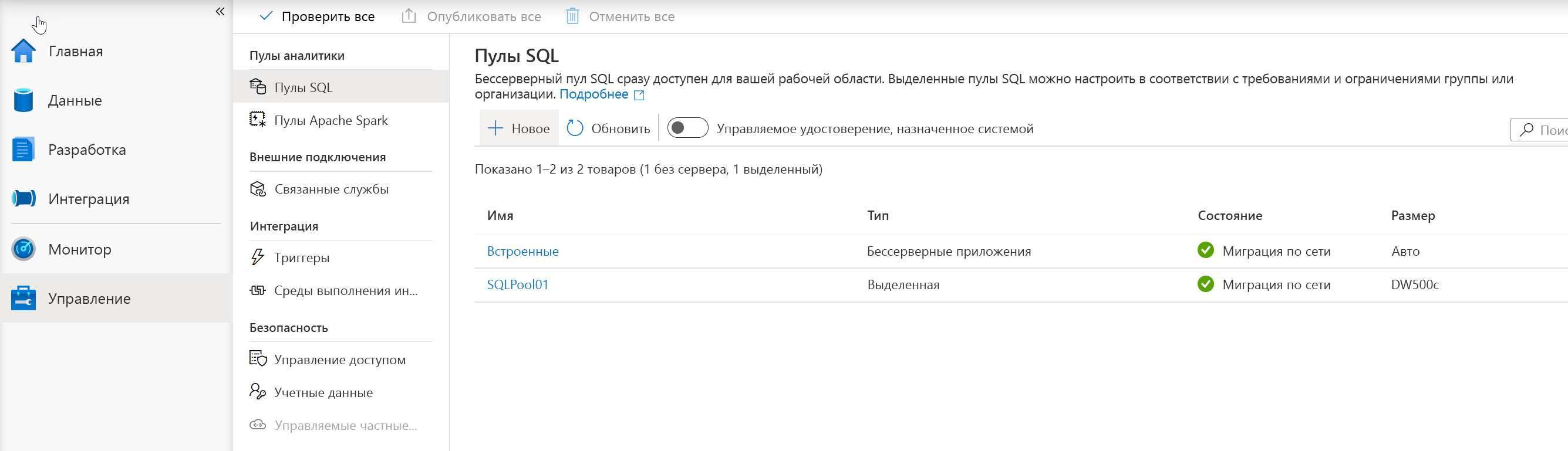
Task: Click the Отменить все trash icon
Action: click(x=572, y=16)
